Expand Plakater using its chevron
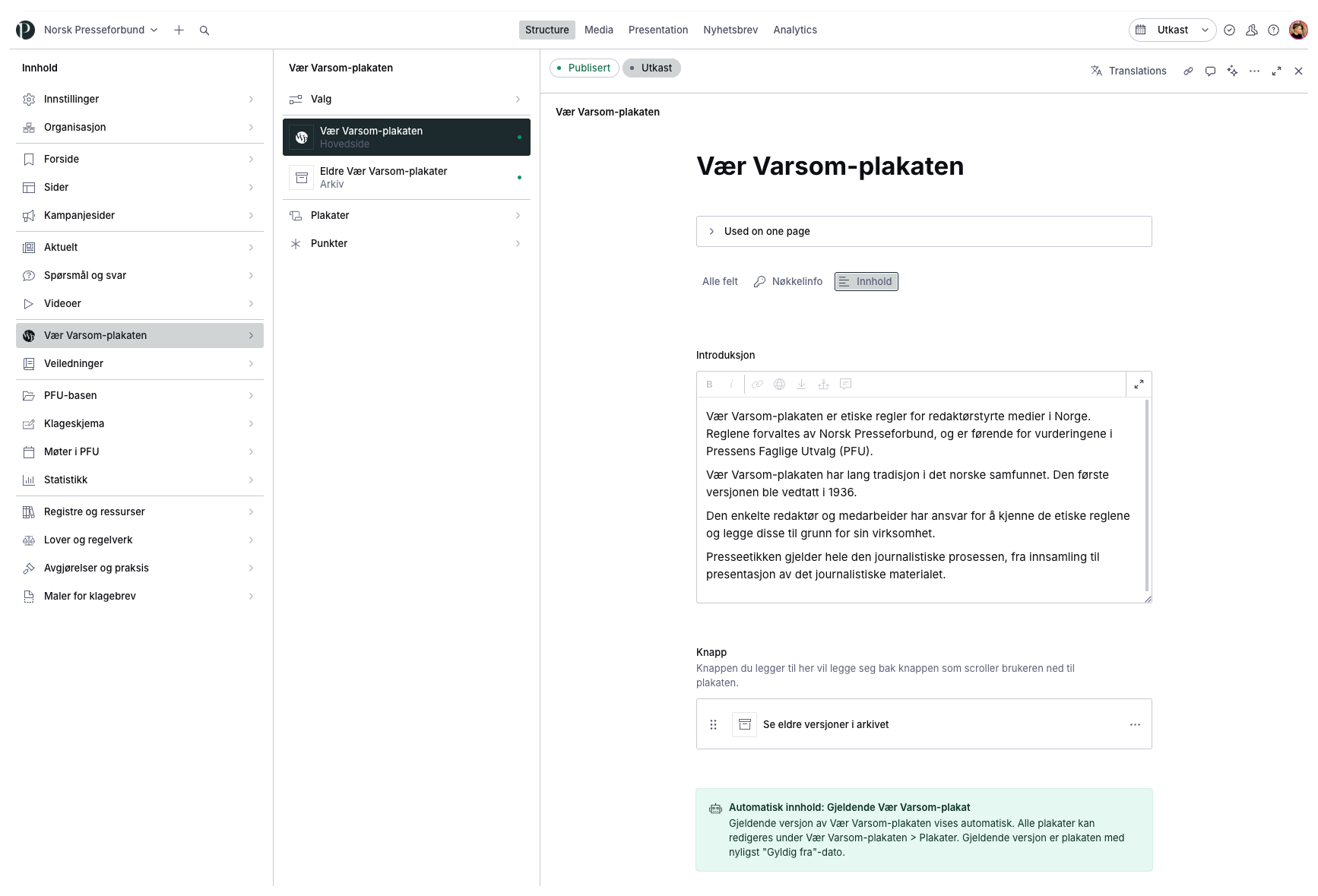This screenshot has height=896, width=1318. point(518,216)
